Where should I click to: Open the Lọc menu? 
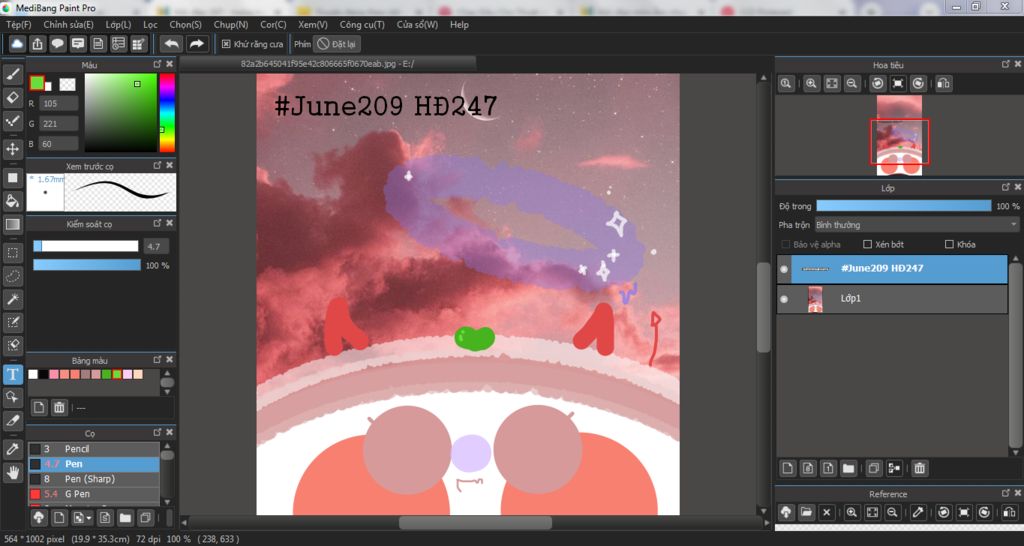[x=150, y=25]
